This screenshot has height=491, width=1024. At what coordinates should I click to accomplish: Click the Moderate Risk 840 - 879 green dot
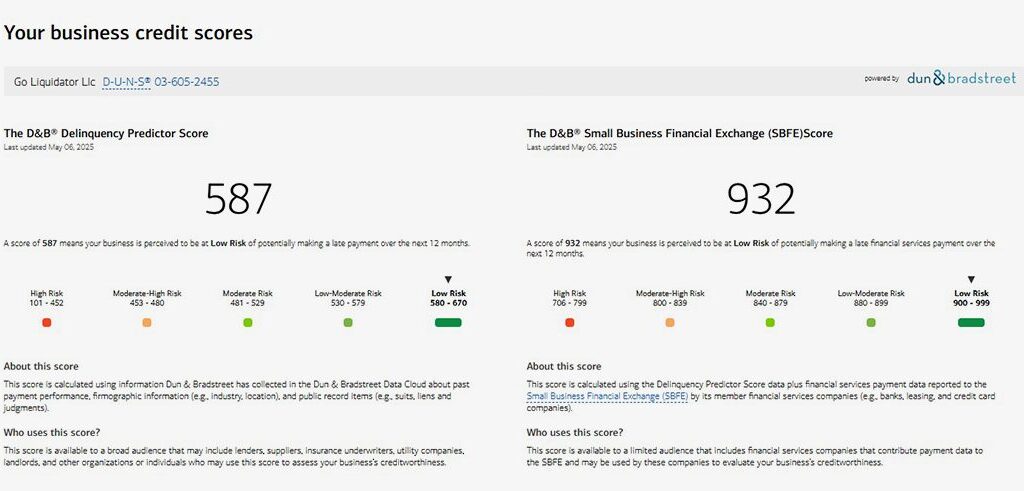(x=770, y=323)
